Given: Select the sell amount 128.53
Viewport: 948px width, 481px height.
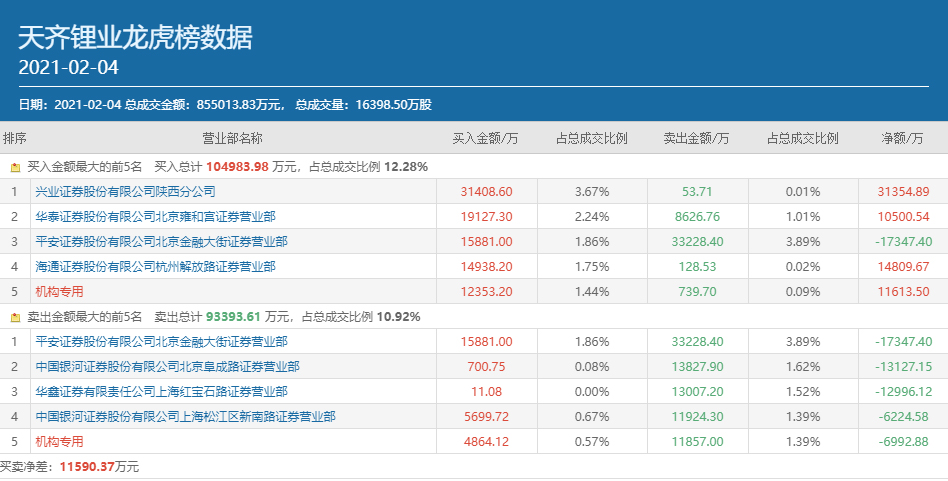Looking at the screenshot, I should coord(697,266).
